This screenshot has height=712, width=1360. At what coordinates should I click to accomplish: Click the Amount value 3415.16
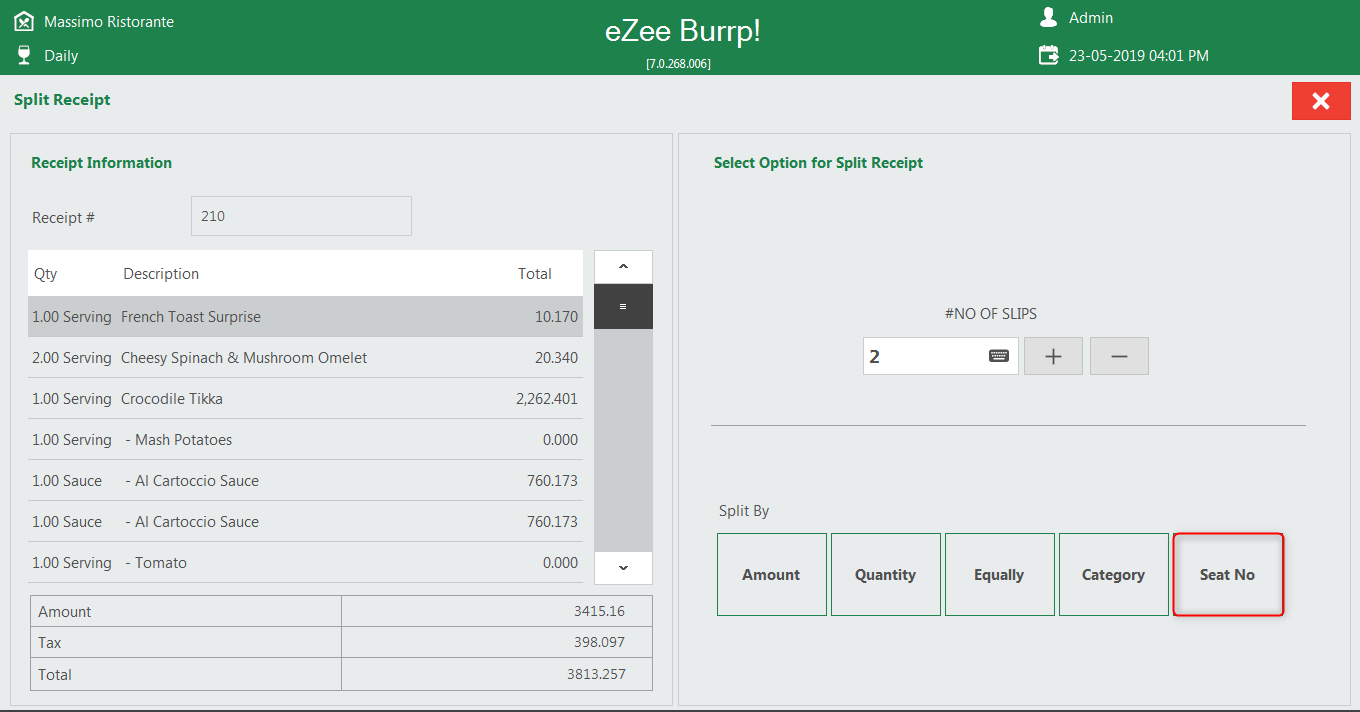pyautogui.click(x=599, y=611)
